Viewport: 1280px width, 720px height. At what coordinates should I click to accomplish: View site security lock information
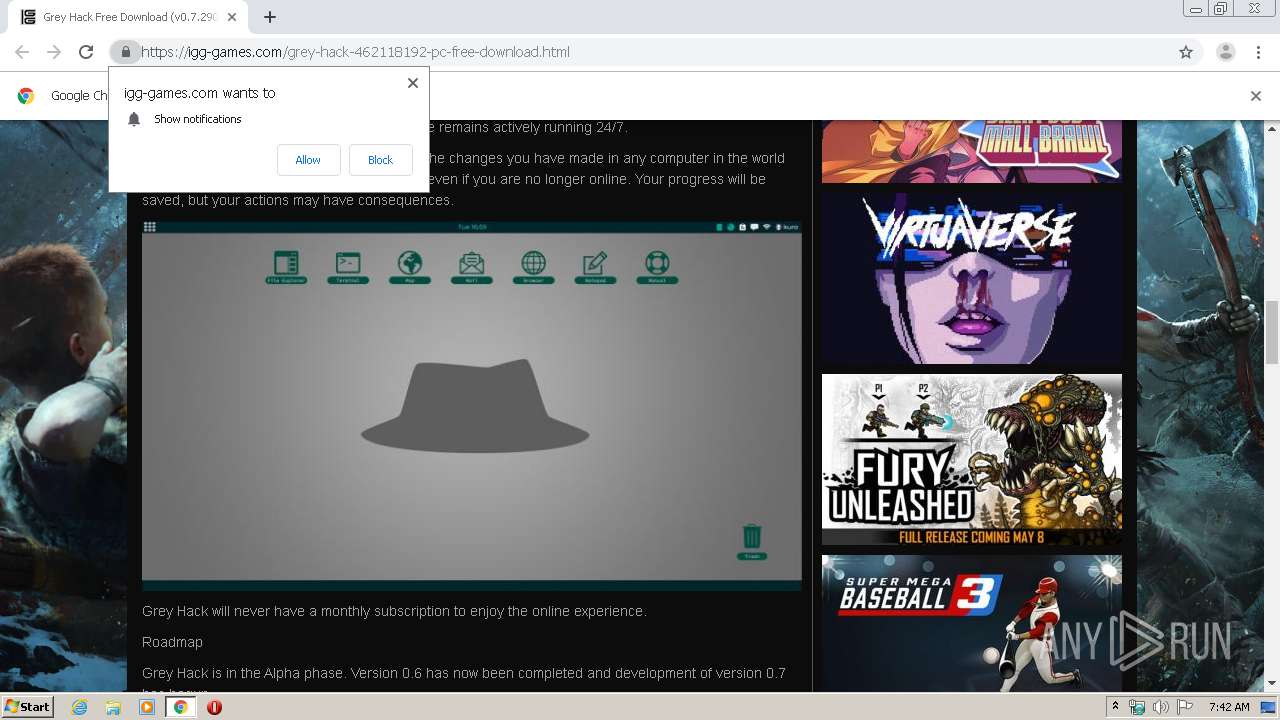click(x=125, y=52)
